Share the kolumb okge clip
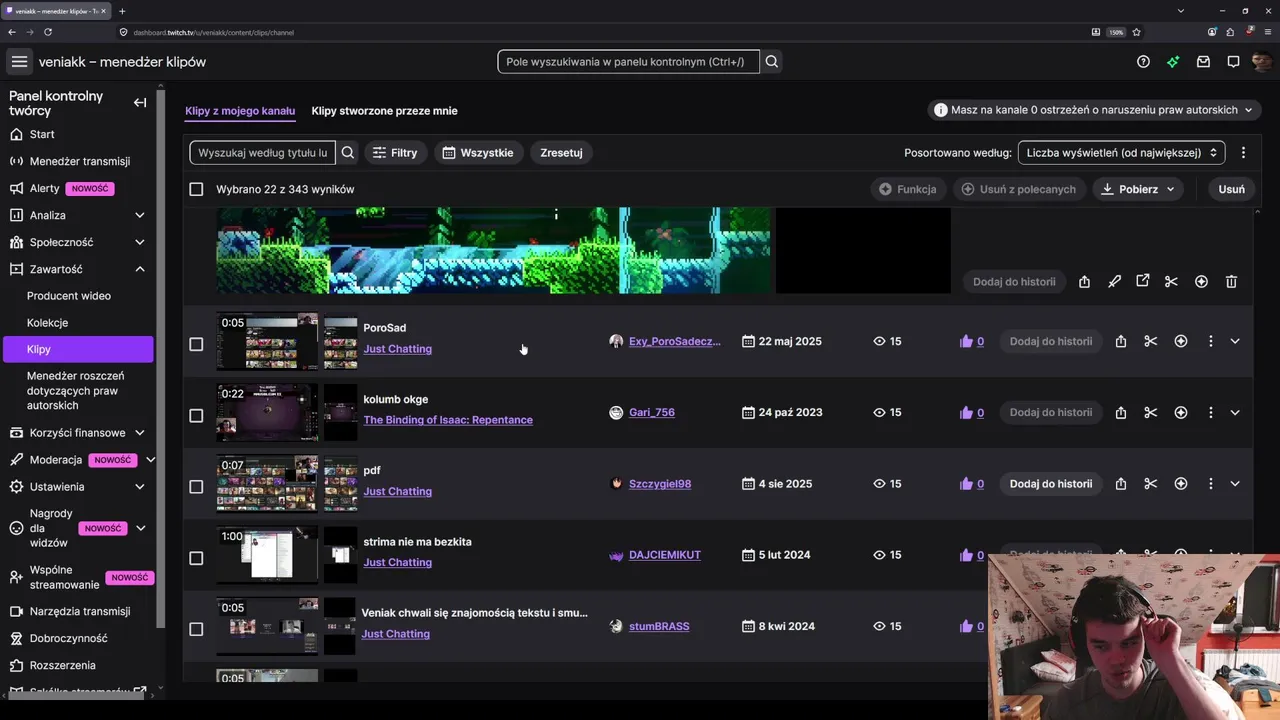 tap(1121, 412)
